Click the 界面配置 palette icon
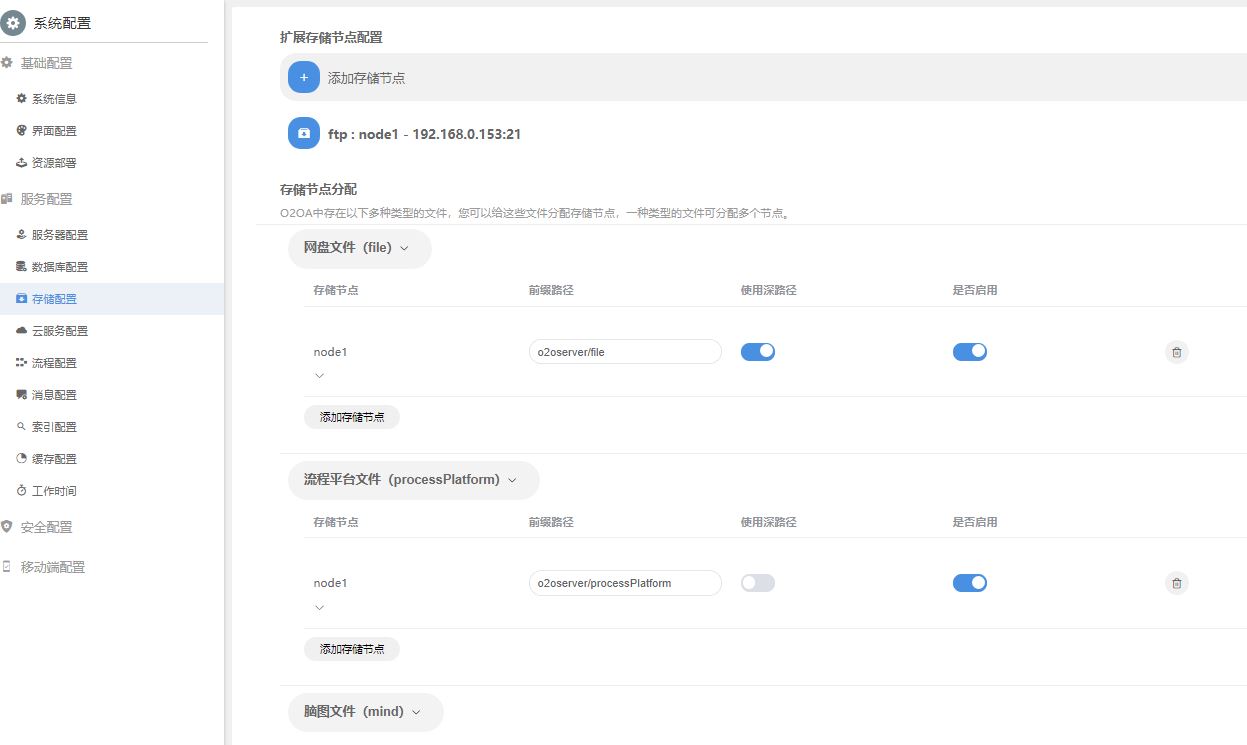The height and width of the screenshot is (745, 1247). point(21,131)
